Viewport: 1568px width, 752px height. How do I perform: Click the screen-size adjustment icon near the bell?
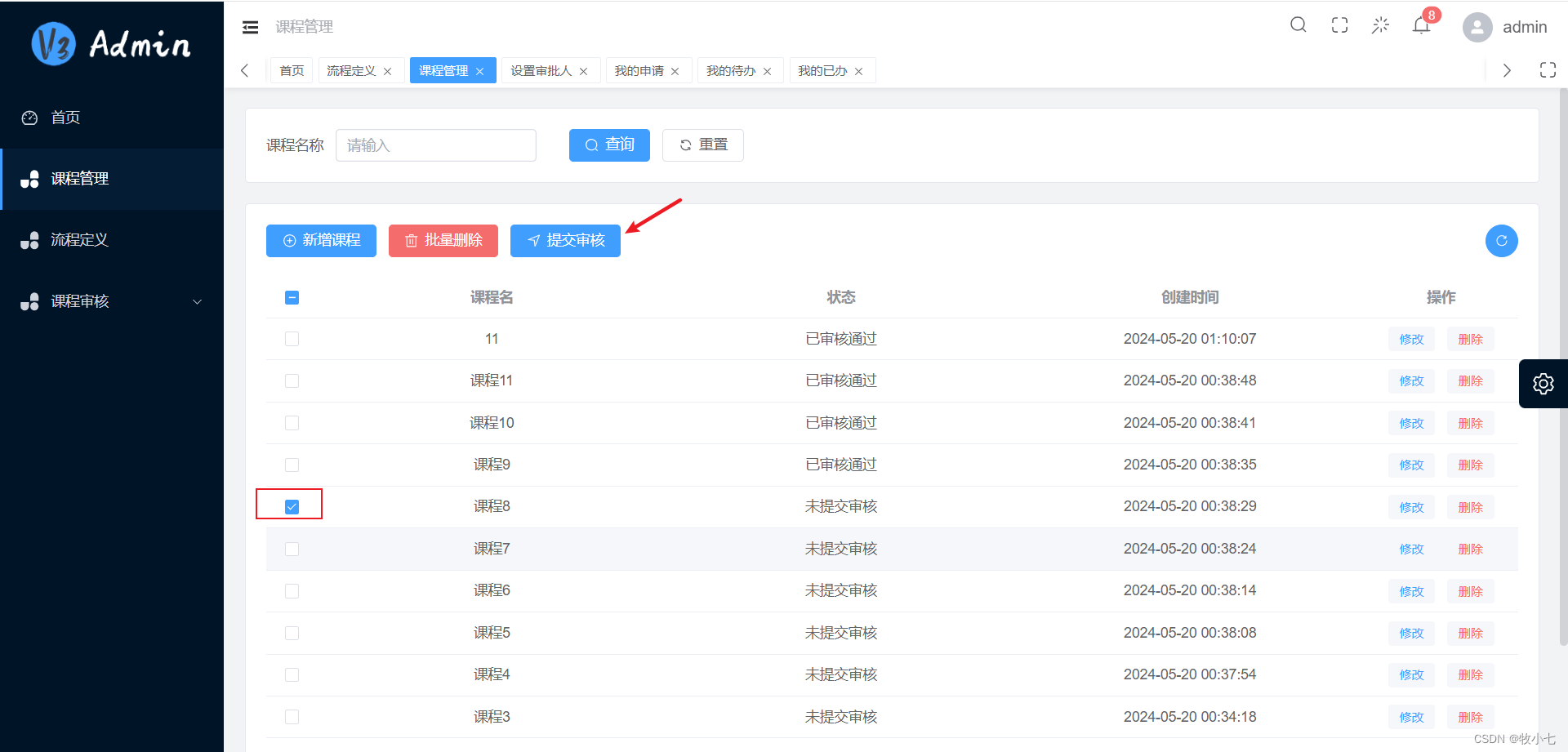[1380, 25]
